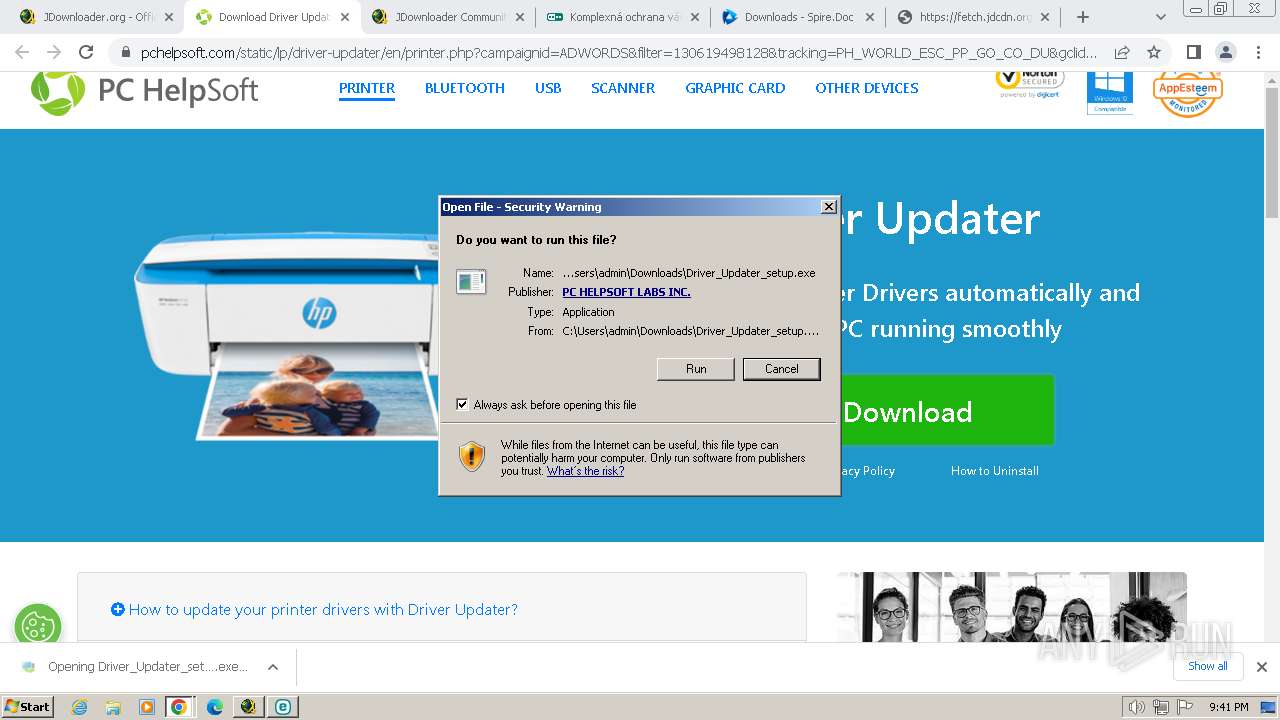Reload the current page
1280x720 pixels.
click(x=86, y=53)
